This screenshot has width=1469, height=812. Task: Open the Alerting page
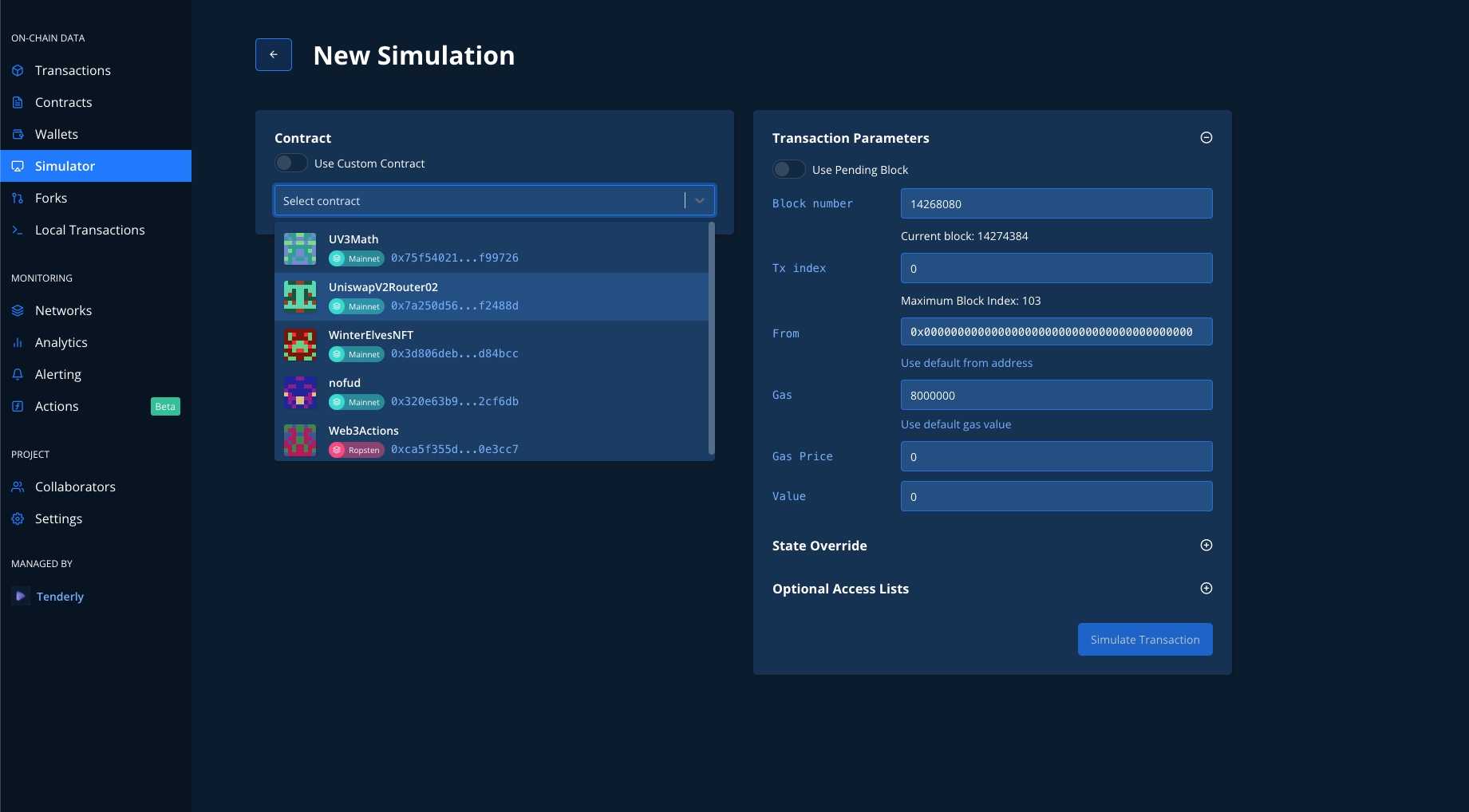tap(96, 374)
